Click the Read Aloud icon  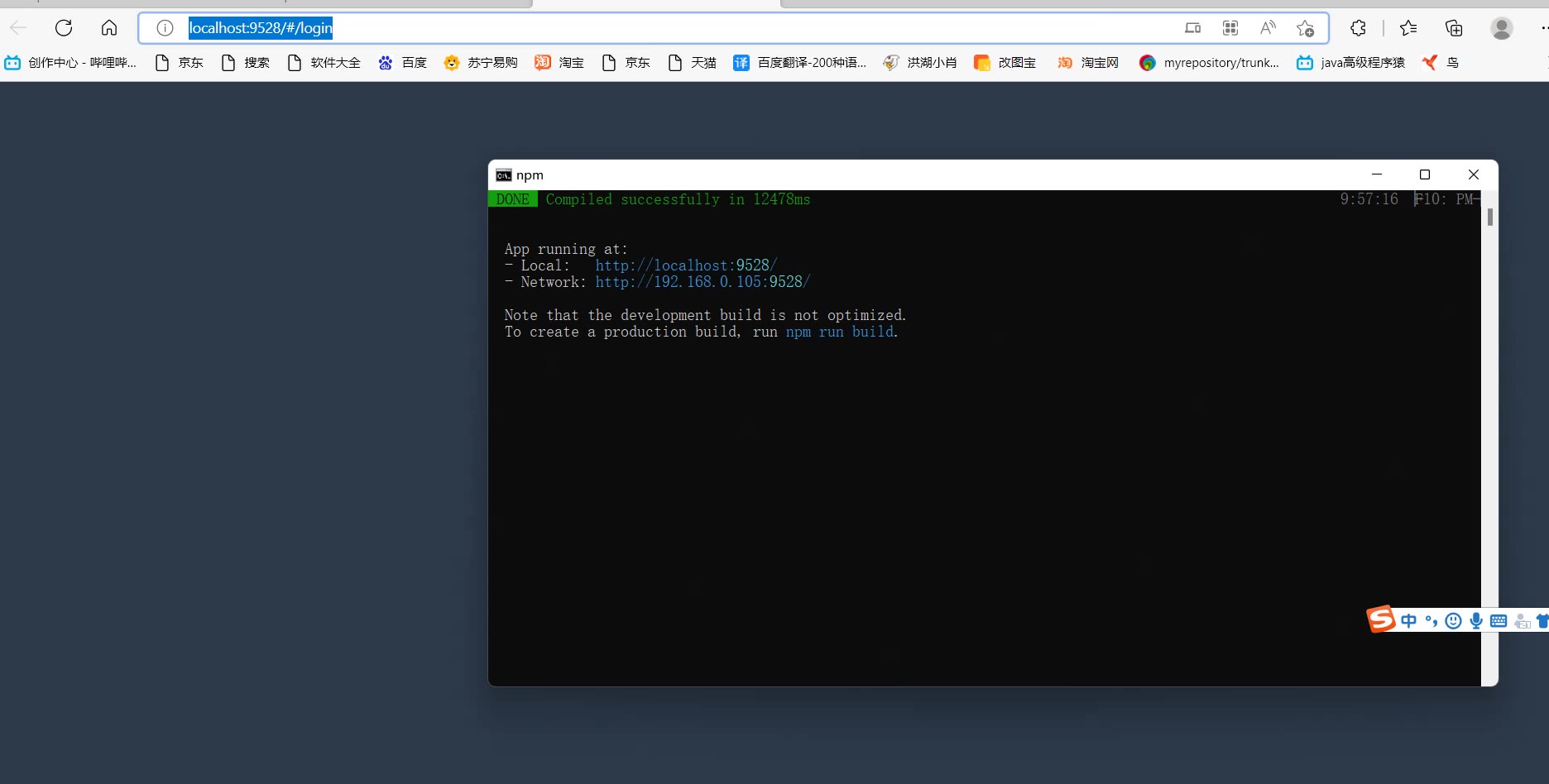[1268, 28]
